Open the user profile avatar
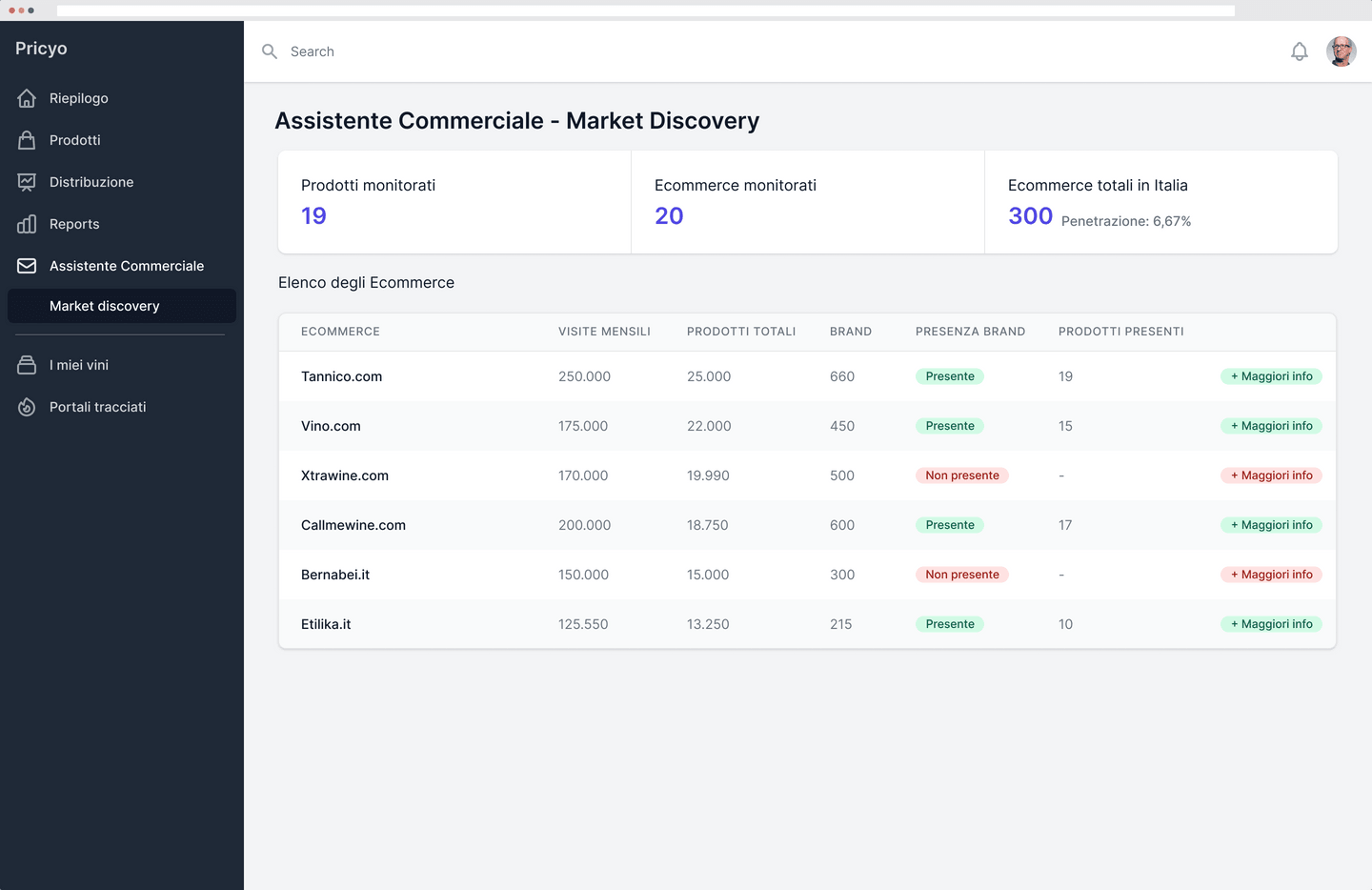1372x890 pixels. tap(1342, 51)
